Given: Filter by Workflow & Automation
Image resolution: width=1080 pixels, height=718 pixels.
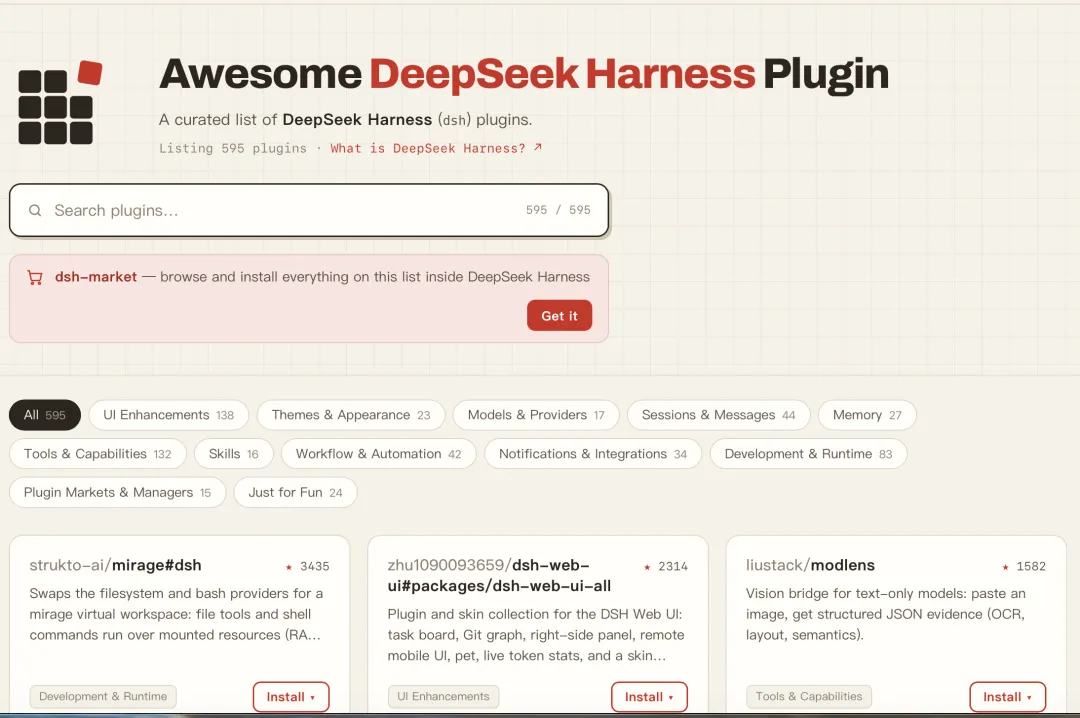Looking at the screenshot, I should click(378, 454).
